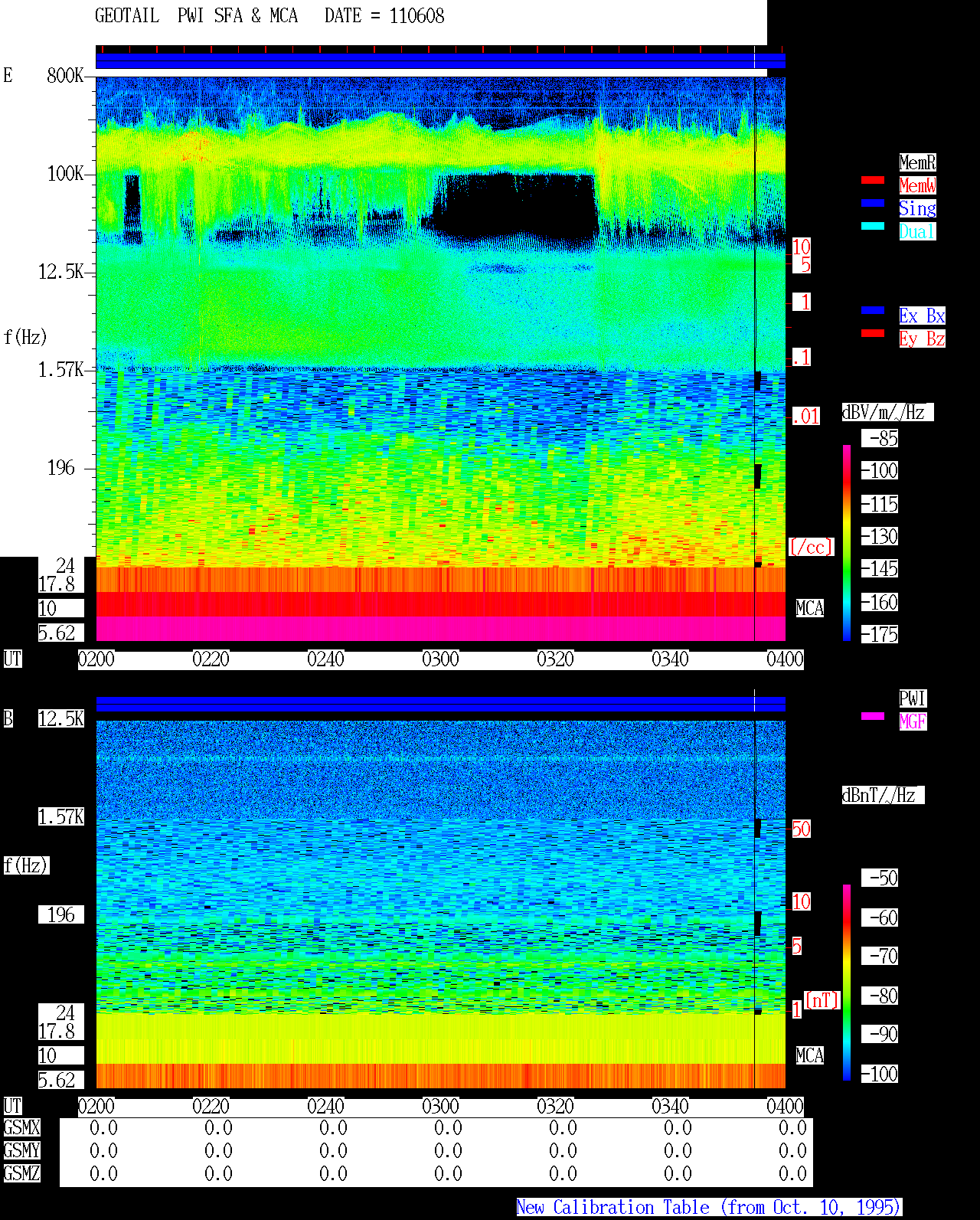Click the B 12.5K frequency label
Viewport: 980px width, 1220px height.
point(61,718)
